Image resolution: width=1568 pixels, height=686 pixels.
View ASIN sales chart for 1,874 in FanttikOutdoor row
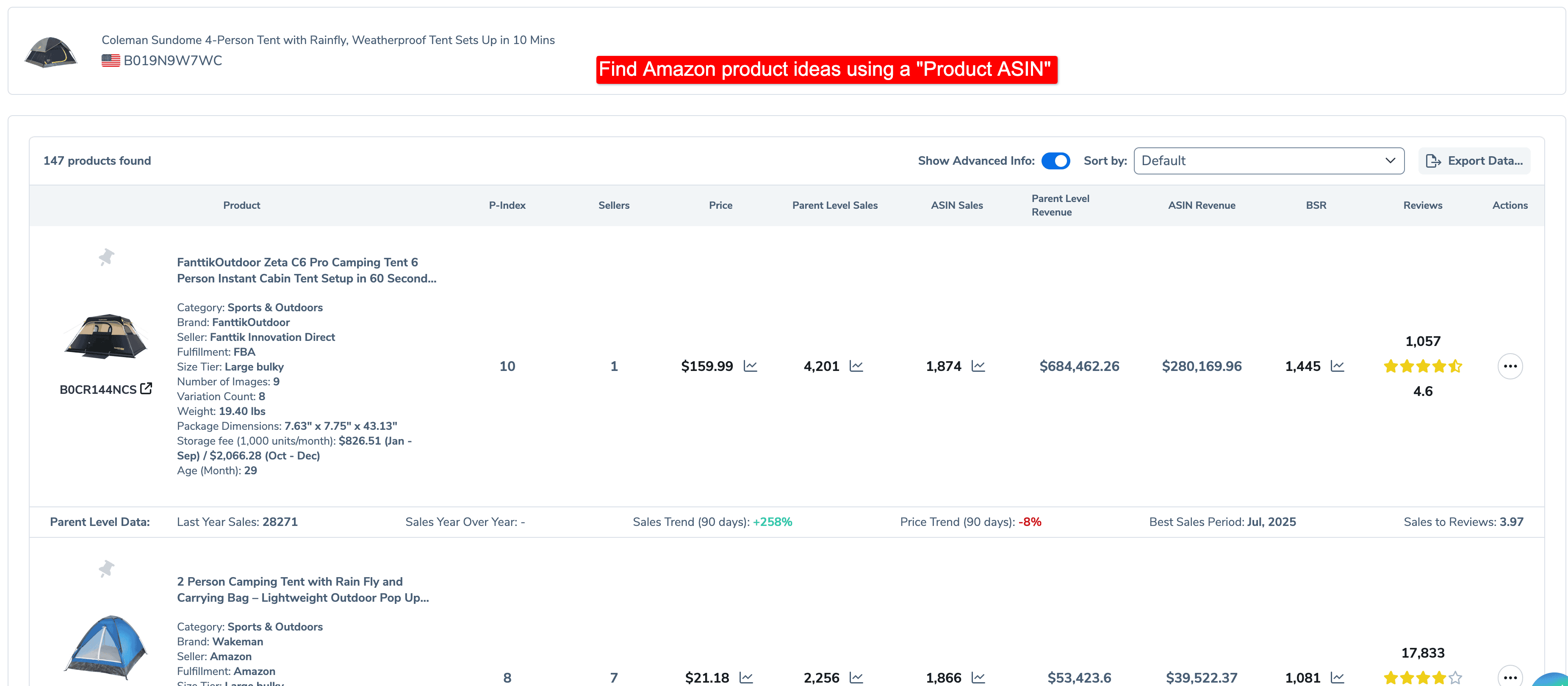point(978,366)
